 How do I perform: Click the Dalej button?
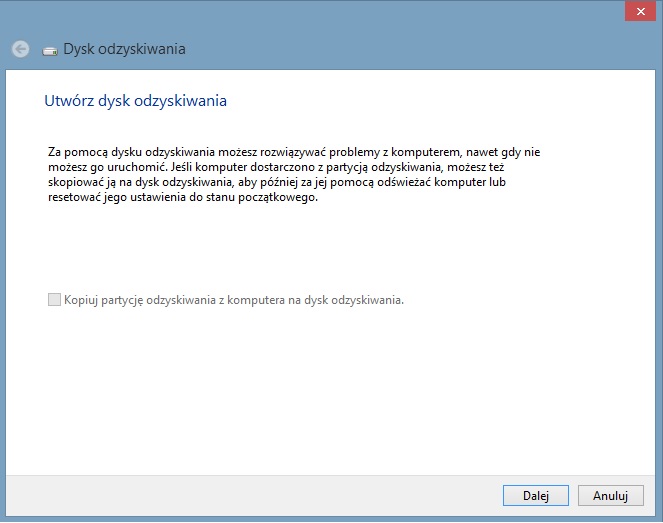[x=536, y=495]
